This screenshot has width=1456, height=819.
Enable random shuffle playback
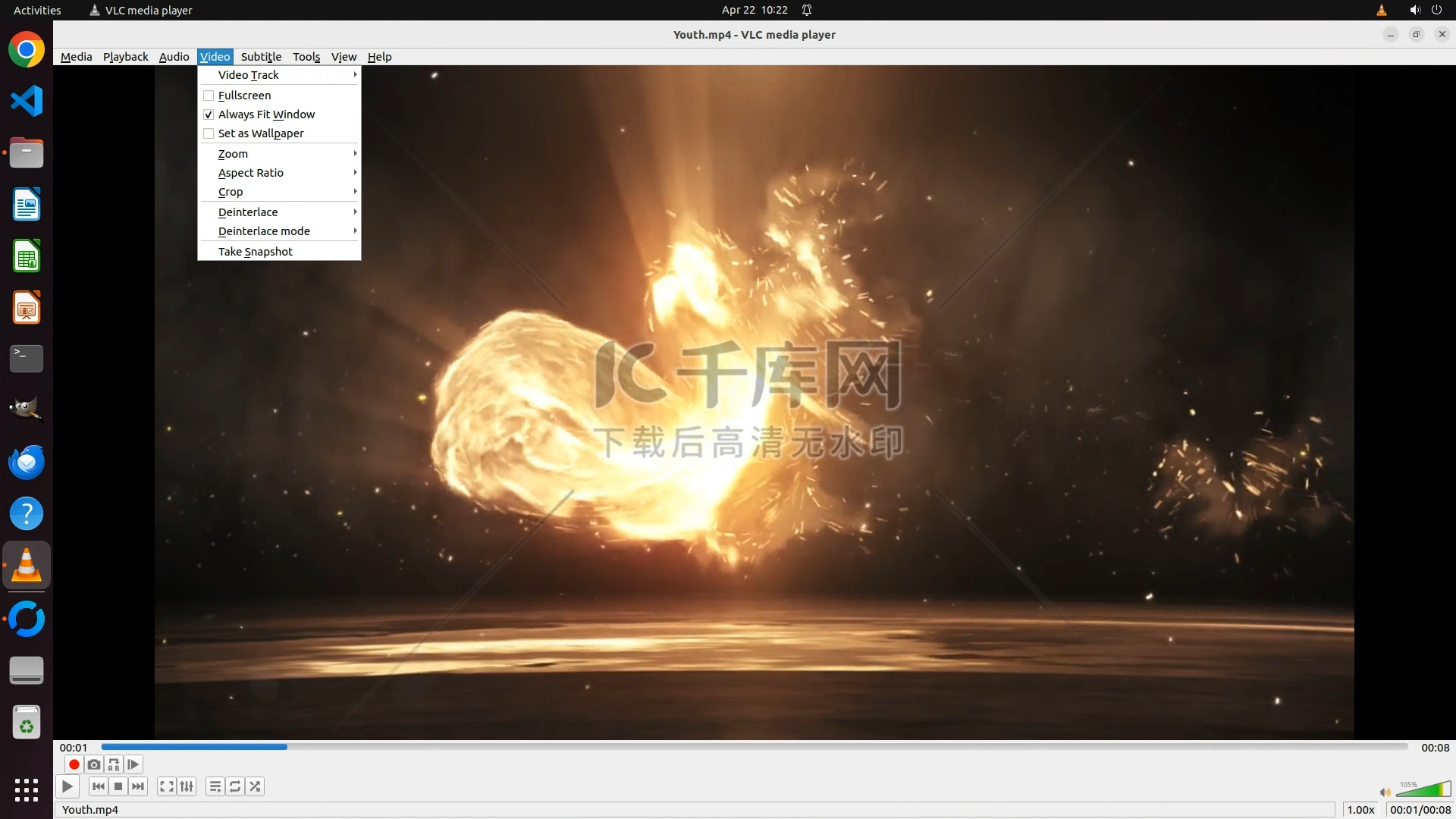pos(255,786)
